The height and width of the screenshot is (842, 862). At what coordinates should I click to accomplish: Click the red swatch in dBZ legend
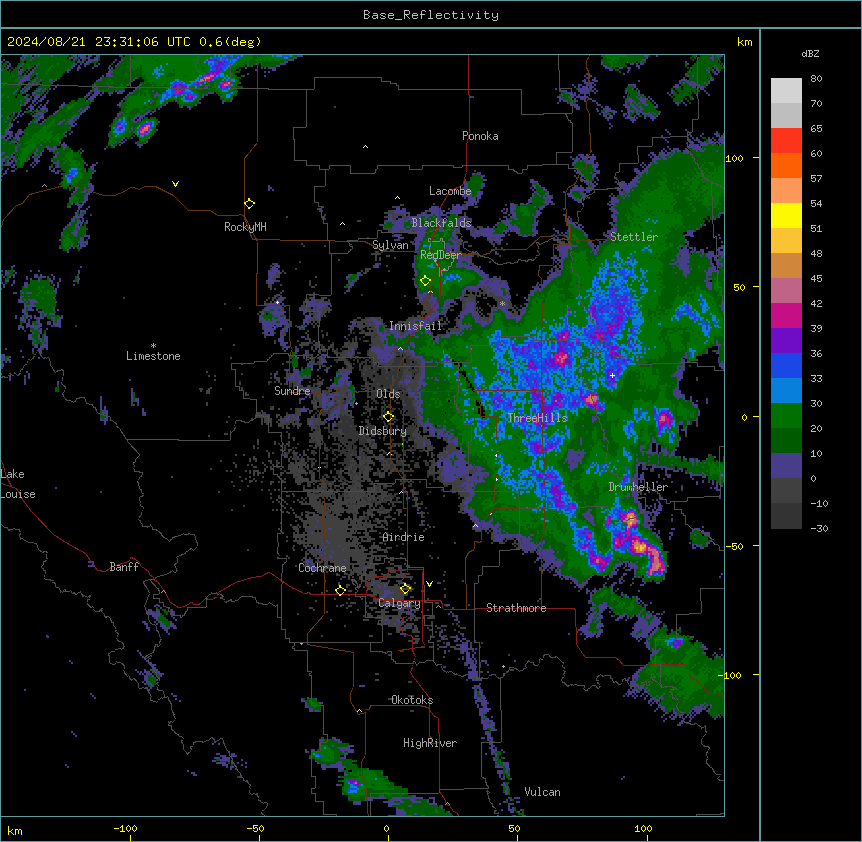pos(786,141)
